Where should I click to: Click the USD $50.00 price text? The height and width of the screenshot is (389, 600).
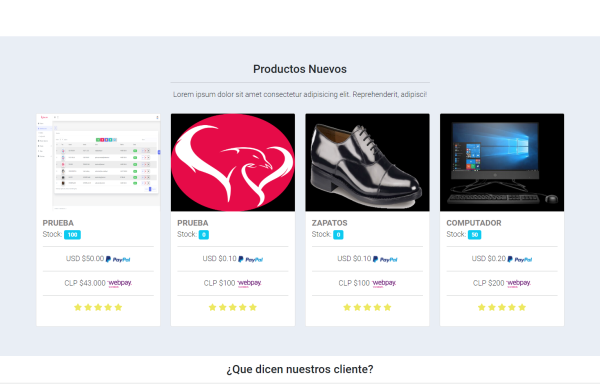coord(85,259)
